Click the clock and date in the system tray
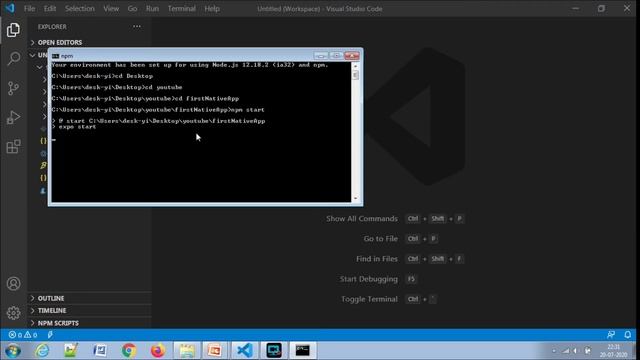This screenshot has width=640, height=360. click(613, 351)
